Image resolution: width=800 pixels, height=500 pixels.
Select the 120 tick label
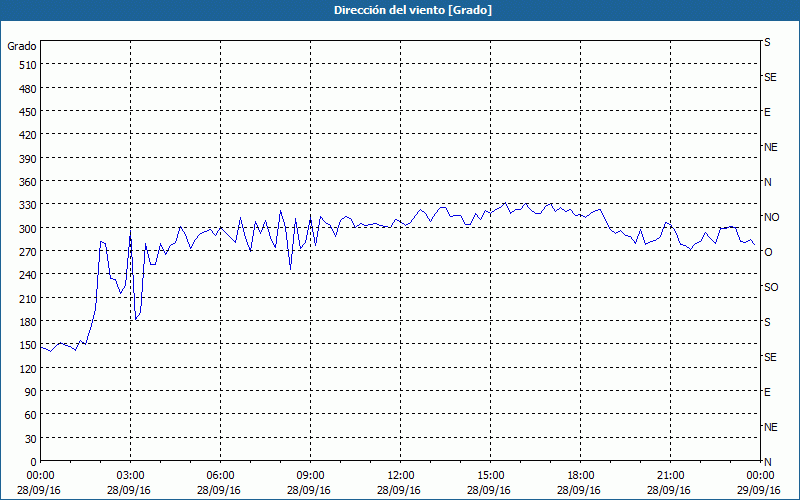pos(28,368)
